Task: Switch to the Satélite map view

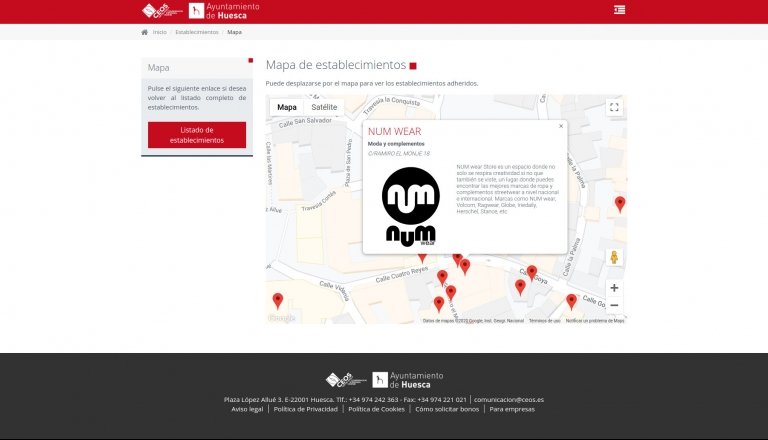Action: click(324, 107)
